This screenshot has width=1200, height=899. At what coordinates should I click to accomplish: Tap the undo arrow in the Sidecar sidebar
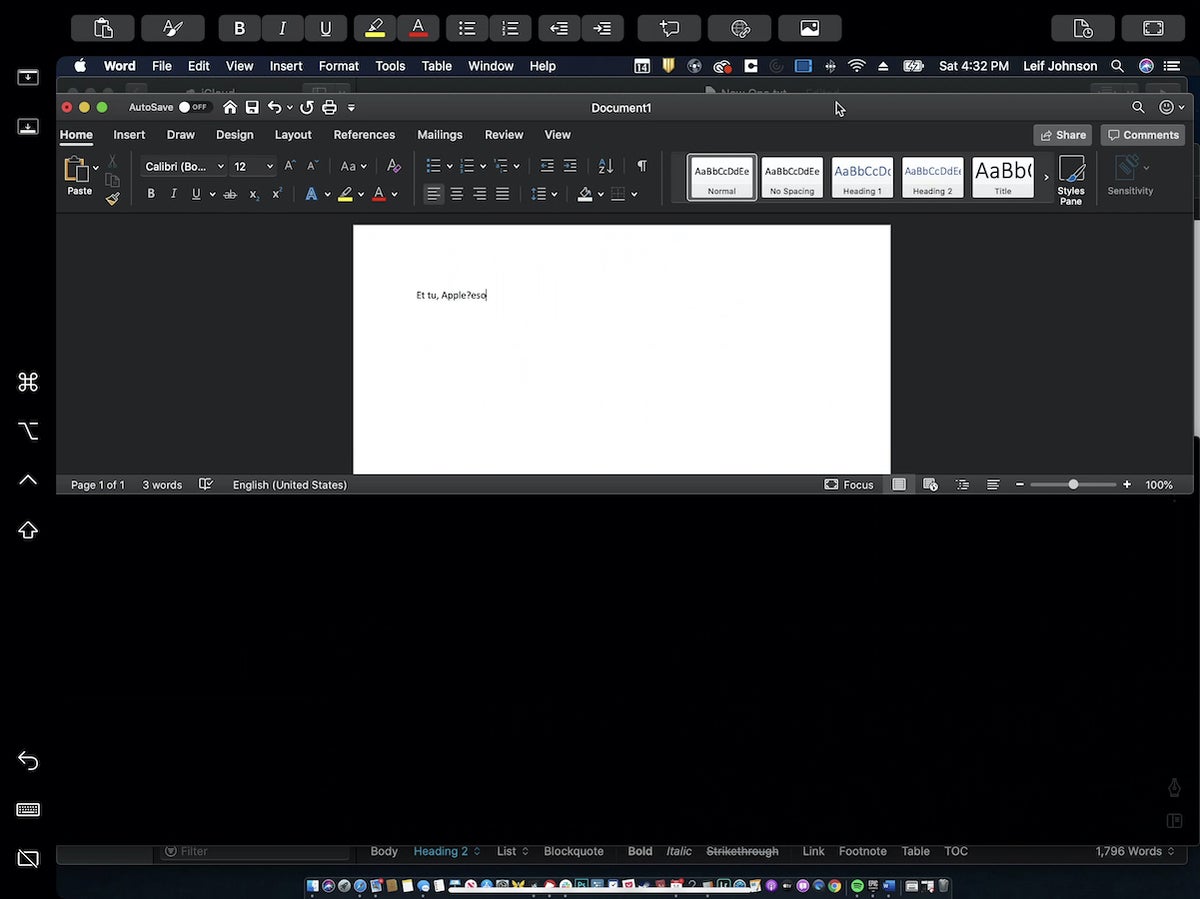(28, 761)
